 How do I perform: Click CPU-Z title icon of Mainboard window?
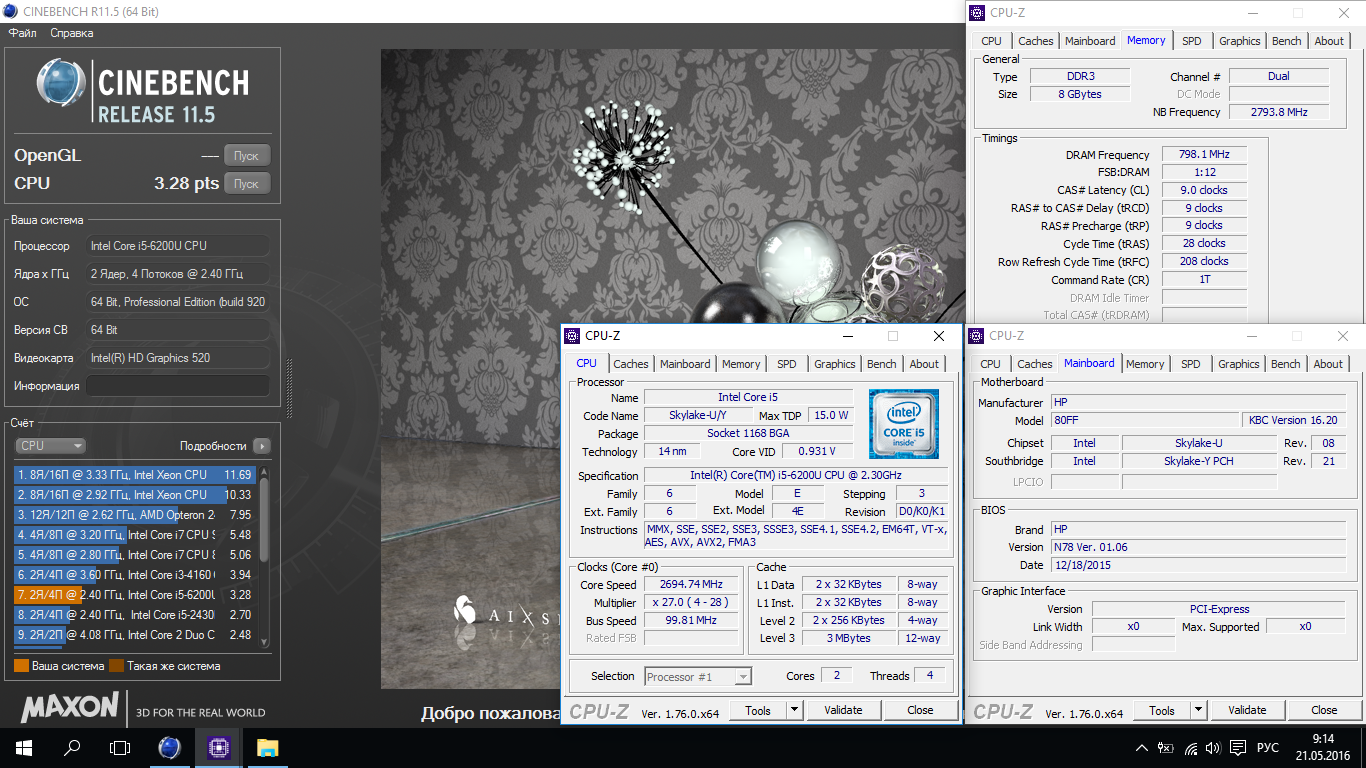pyautogui.click(x=976, y=336)
